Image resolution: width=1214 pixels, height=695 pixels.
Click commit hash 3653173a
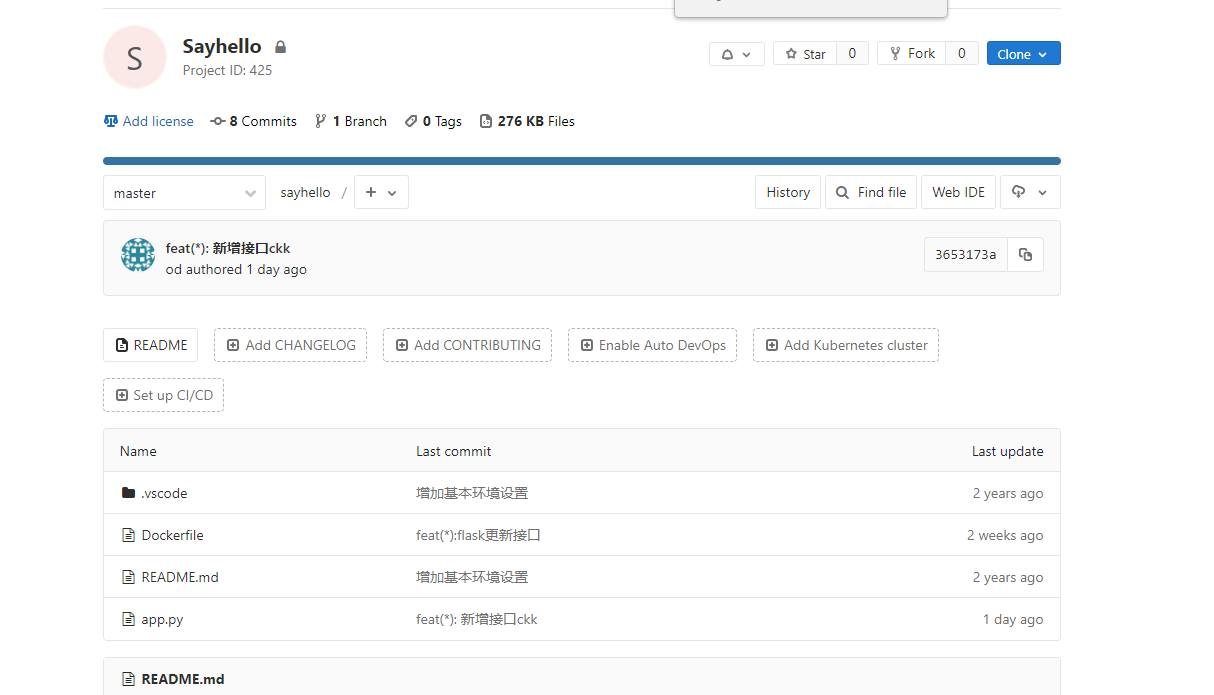click(x=965, y=255)
